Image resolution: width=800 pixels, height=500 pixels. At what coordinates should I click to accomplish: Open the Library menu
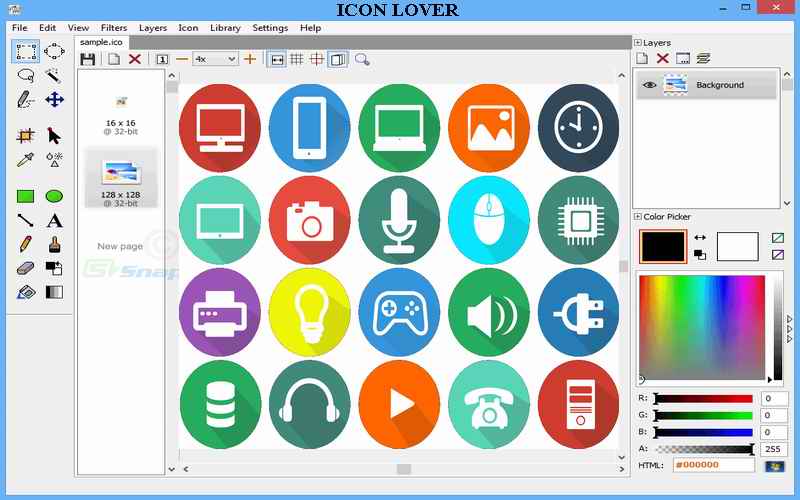225,28
